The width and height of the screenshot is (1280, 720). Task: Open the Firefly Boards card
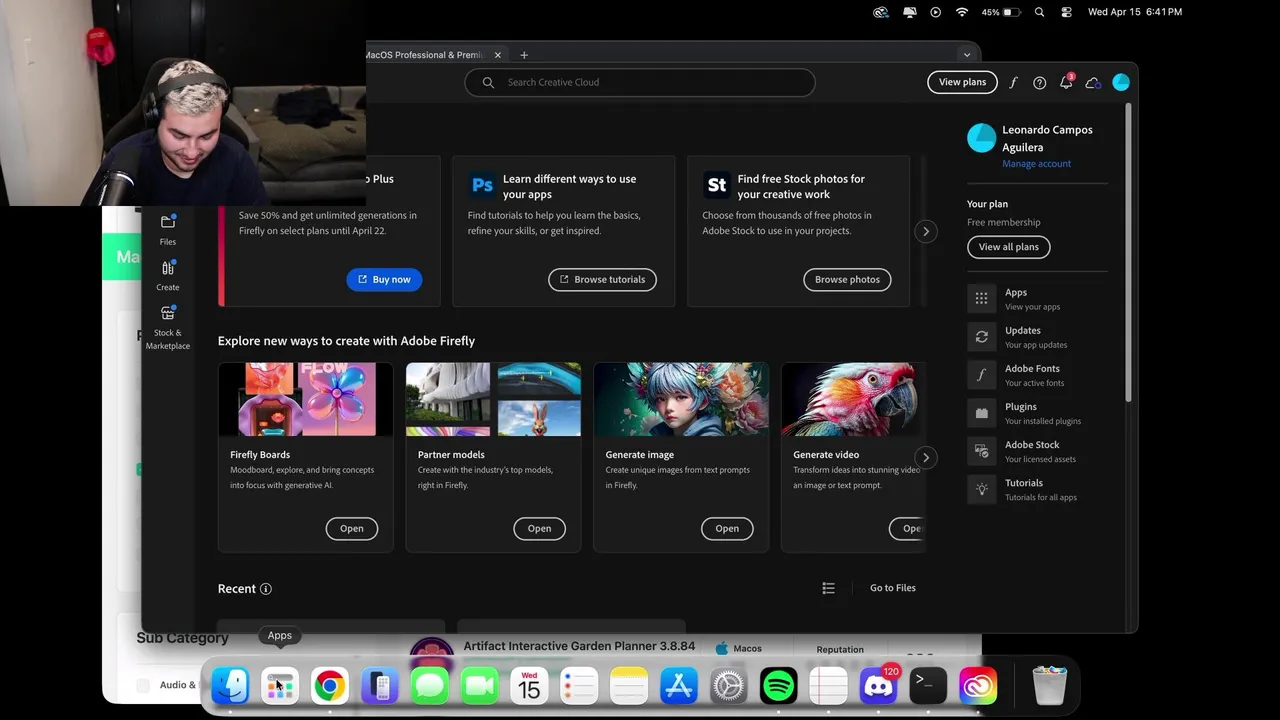tap(351, 529)
